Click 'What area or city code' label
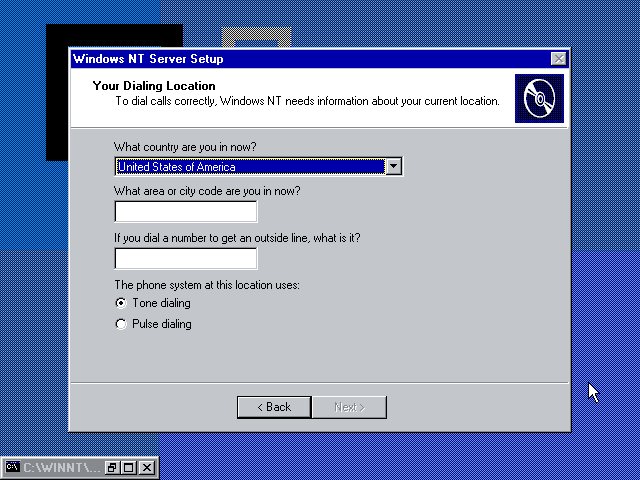The width and height of the screenshot is (640, 480). [x=207, y=191]
